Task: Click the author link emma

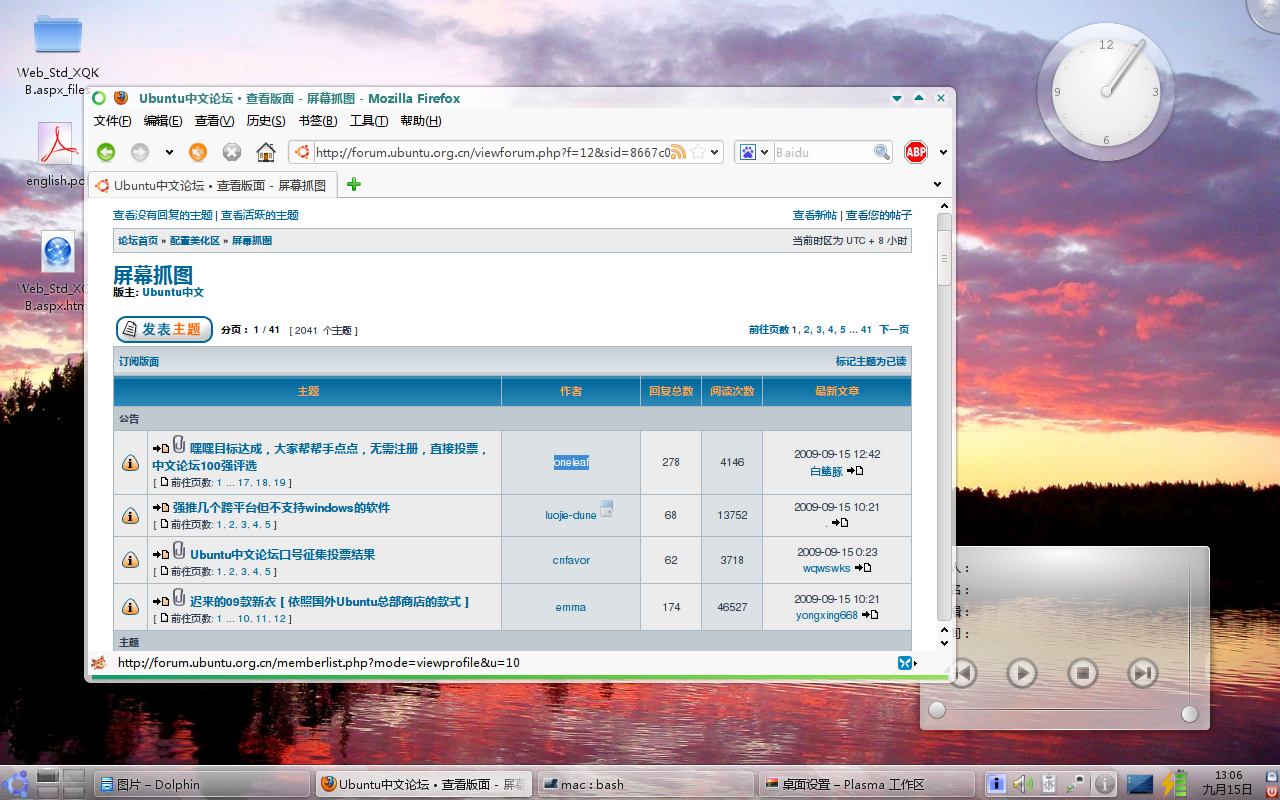Action: pos(571,607)
